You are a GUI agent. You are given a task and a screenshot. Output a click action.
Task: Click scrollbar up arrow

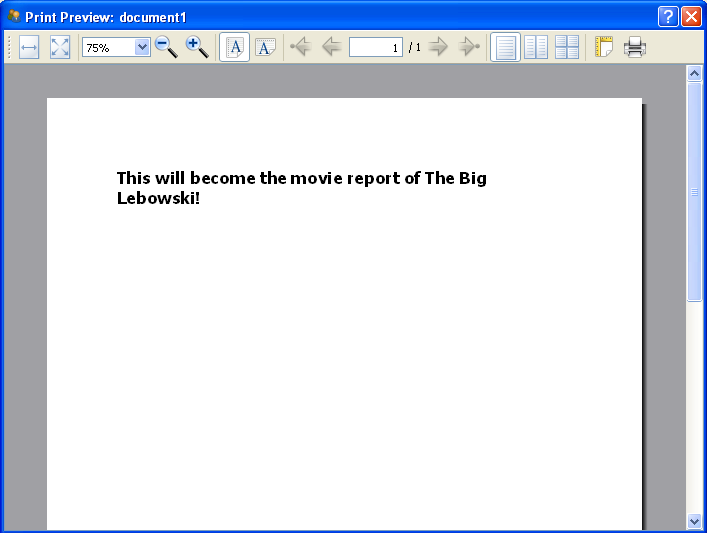694,73
